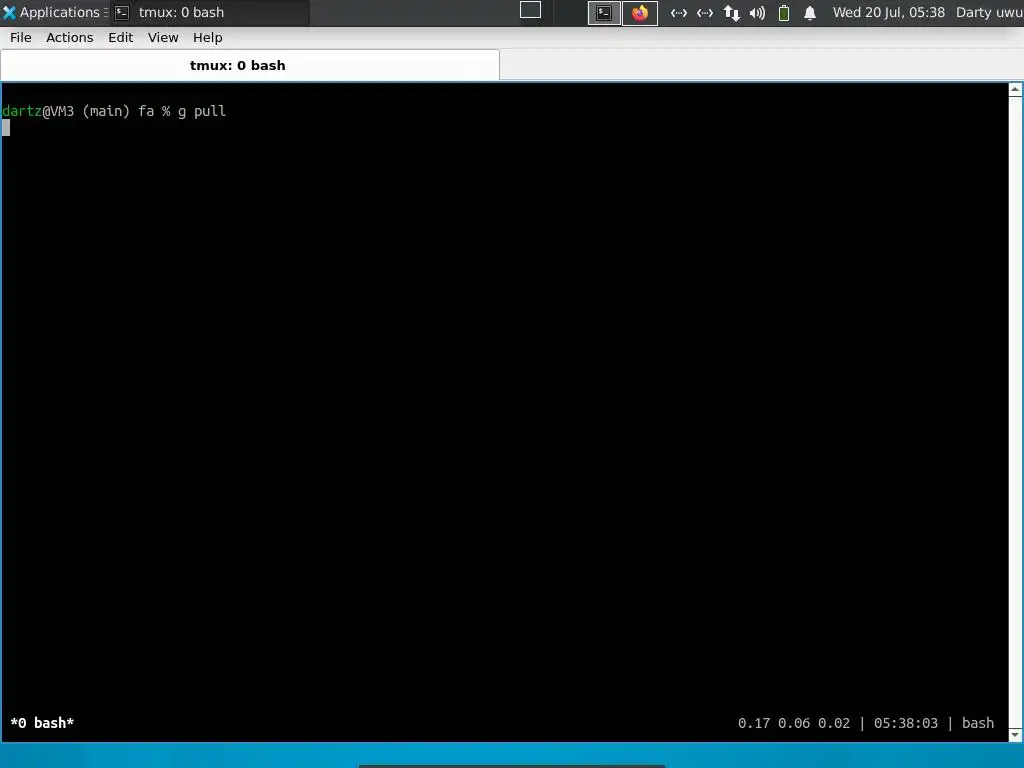The image size is (1024, 768).
Task: Open the View menu
Action: 163,38
